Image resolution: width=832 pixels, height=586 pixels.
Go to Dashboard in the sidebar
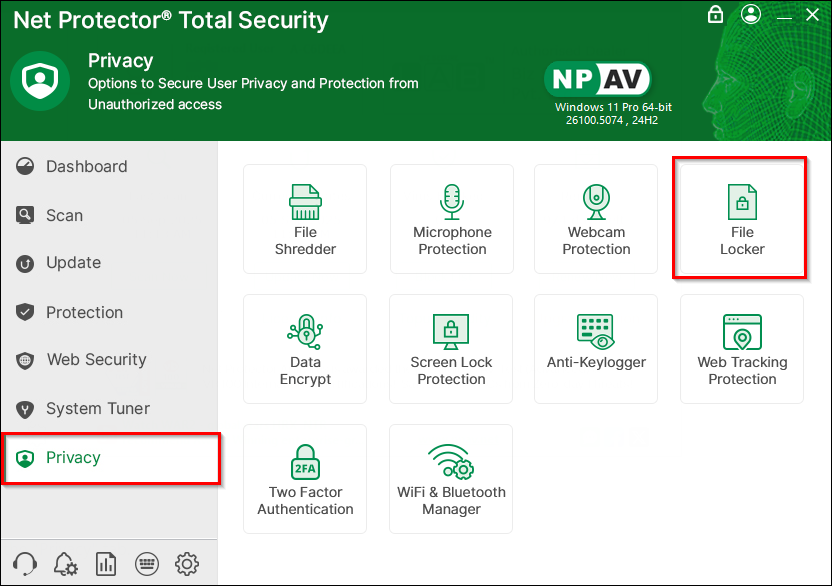(x=86, y=167)
